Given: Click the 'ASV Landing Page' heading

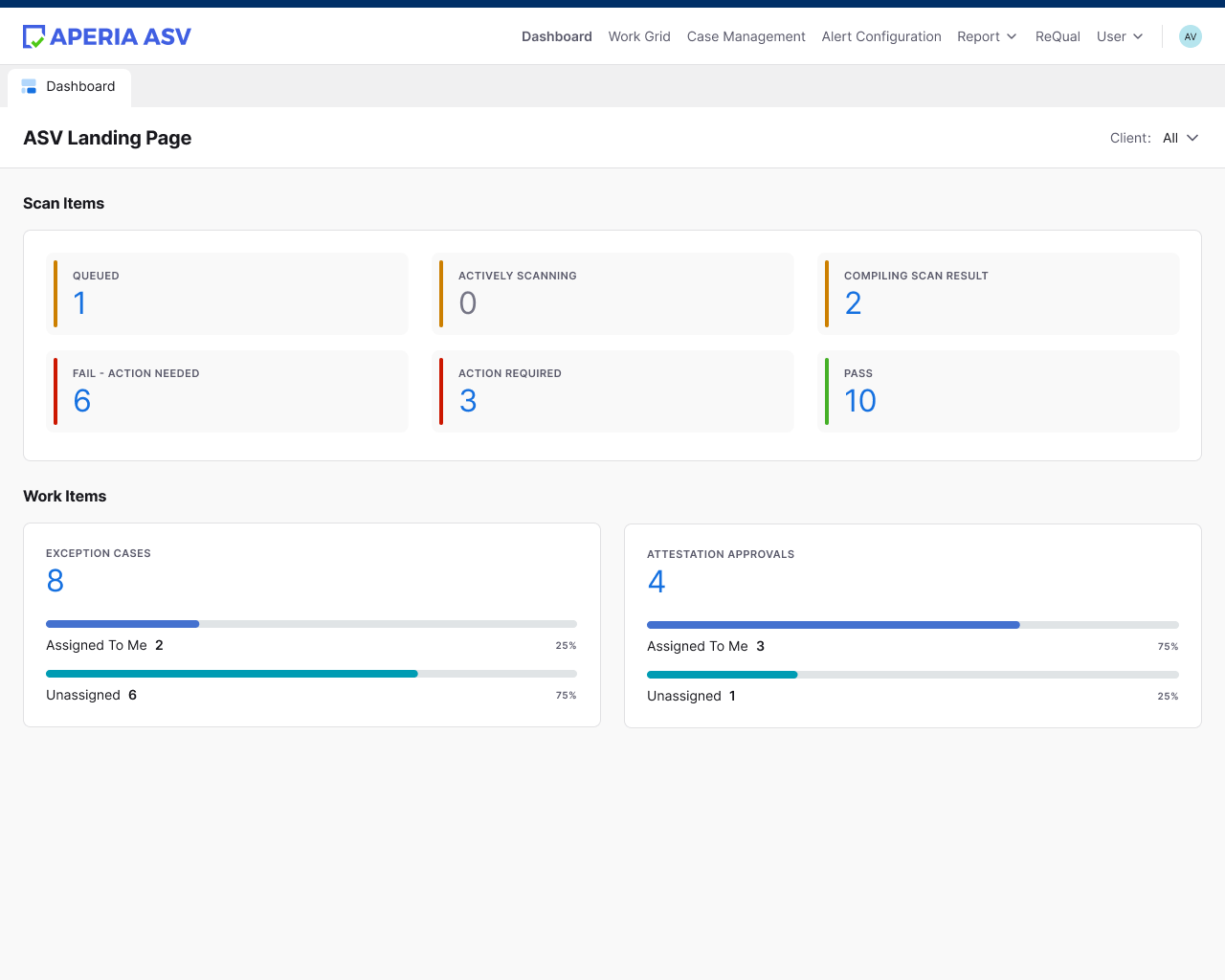Looking at the screenshot, I should coord(107,138).
